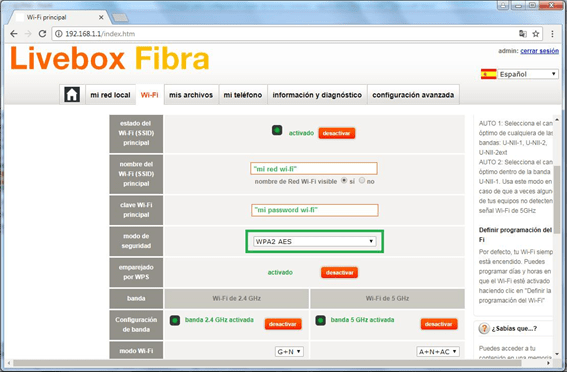Open the G+N Wi-Fi mode dropdown

point(289,351)
